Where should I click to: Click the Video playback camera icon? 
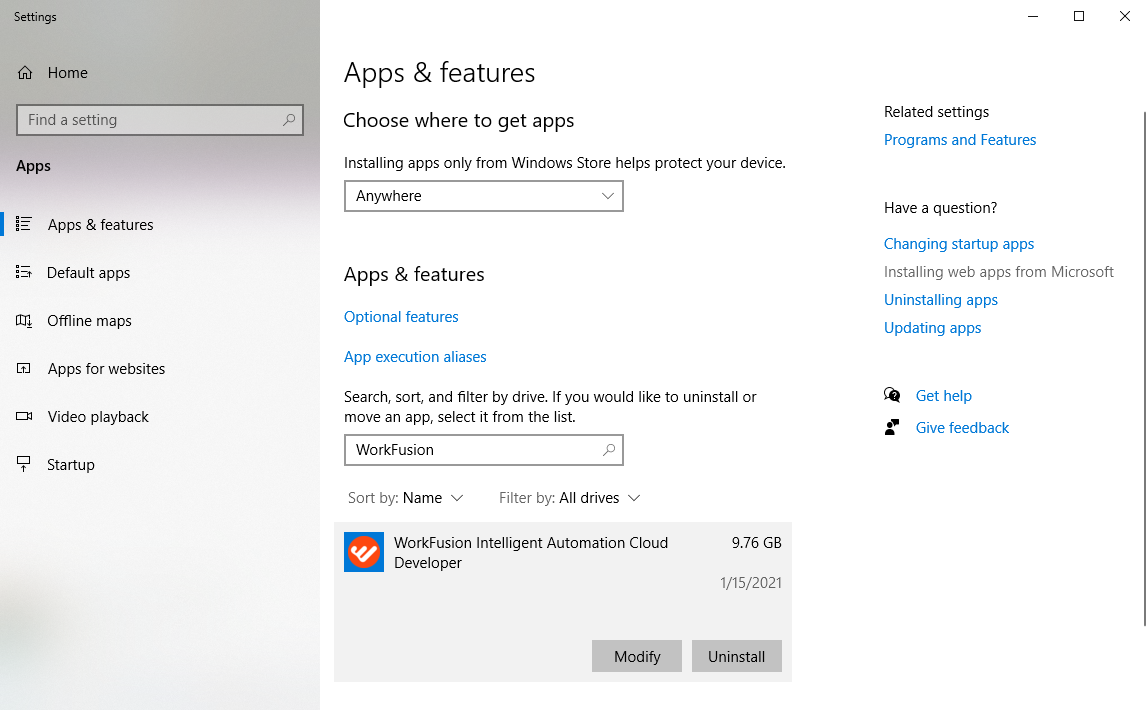(23, 416)
